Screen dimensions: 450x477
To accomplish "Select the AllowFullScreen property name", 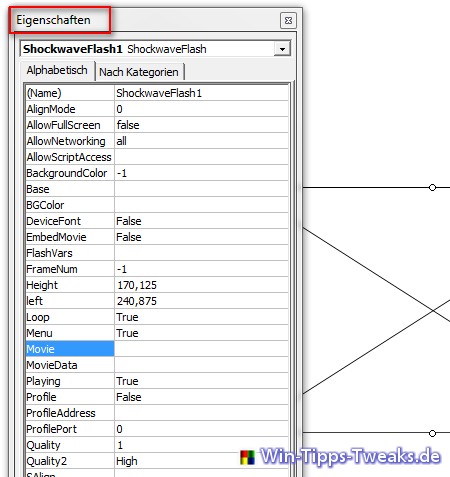I will pyautogui.click(x=70, y=125).
